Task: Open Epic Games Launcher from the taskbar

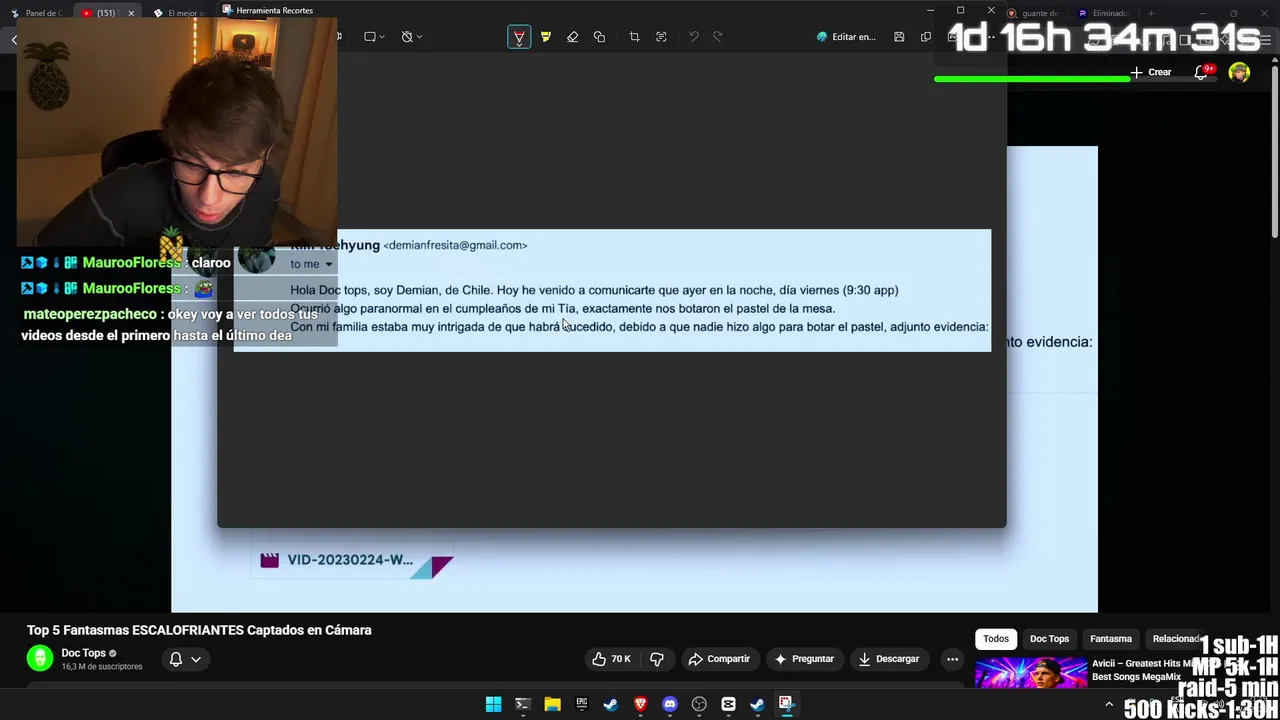Action: tap(581, 704)
